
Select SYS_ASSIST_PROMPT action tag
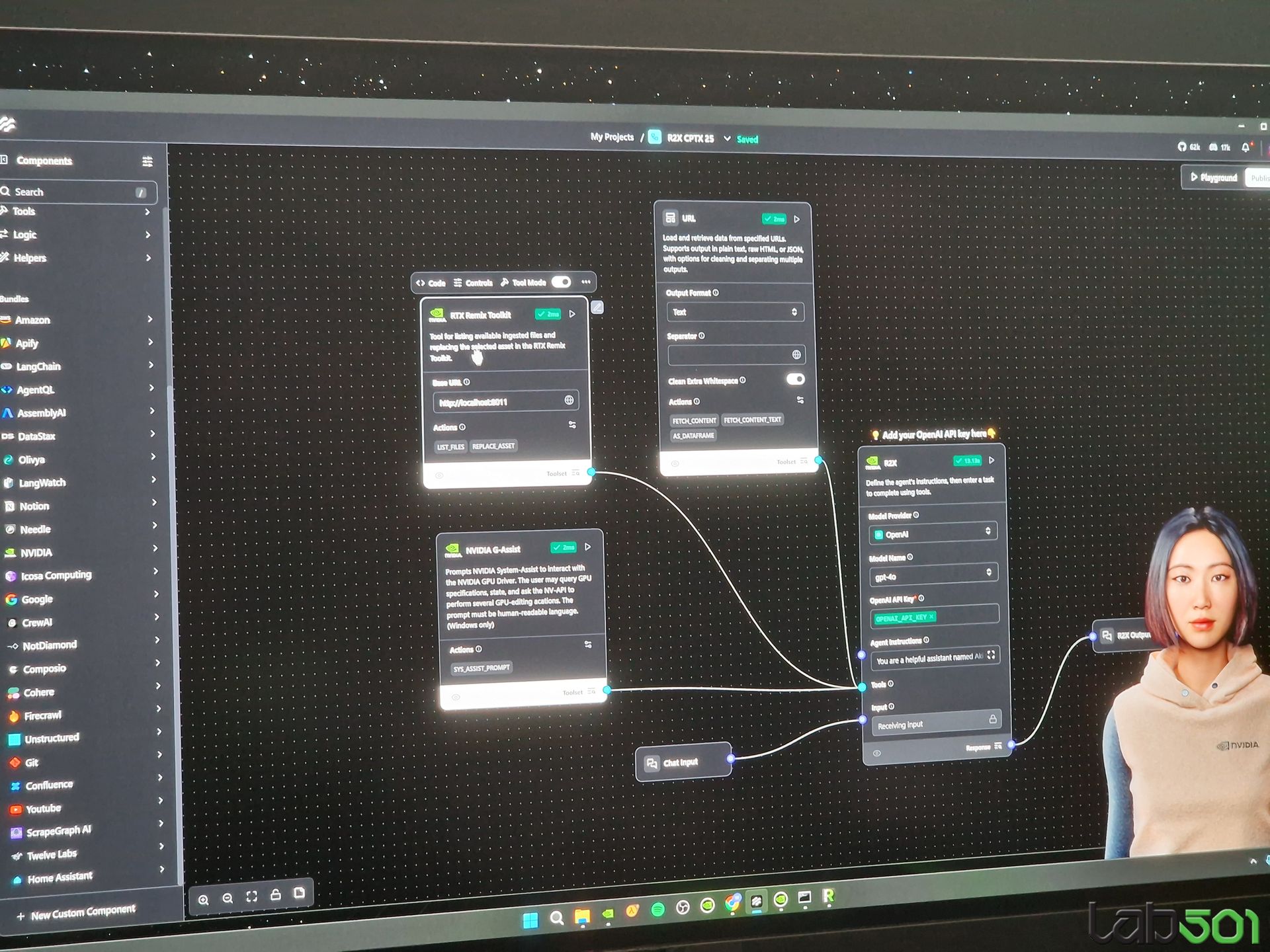pos(482,668)
